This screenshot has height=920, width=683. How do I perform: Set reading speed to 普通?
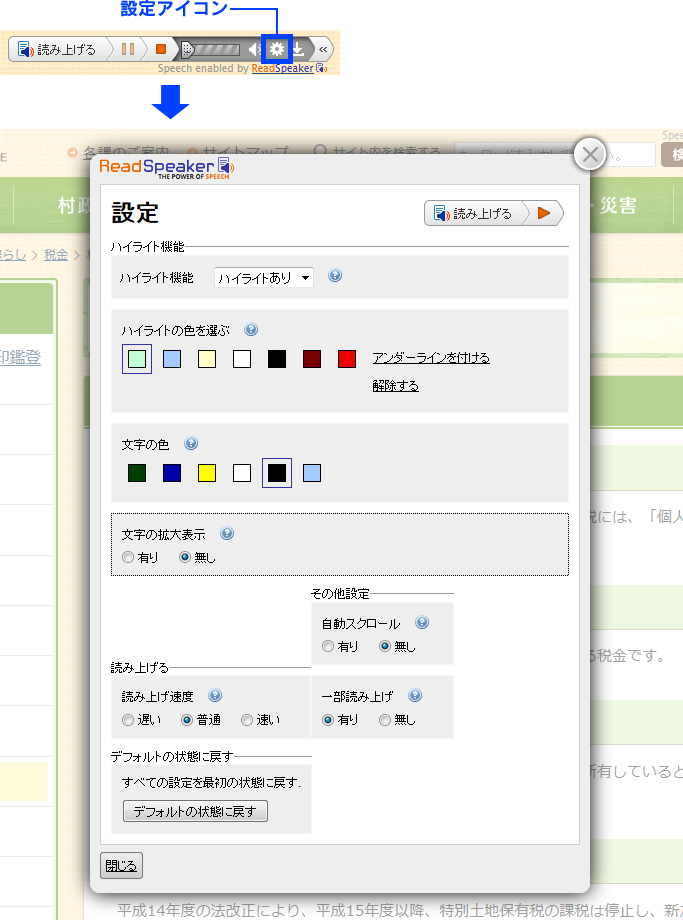click(187, 720)
